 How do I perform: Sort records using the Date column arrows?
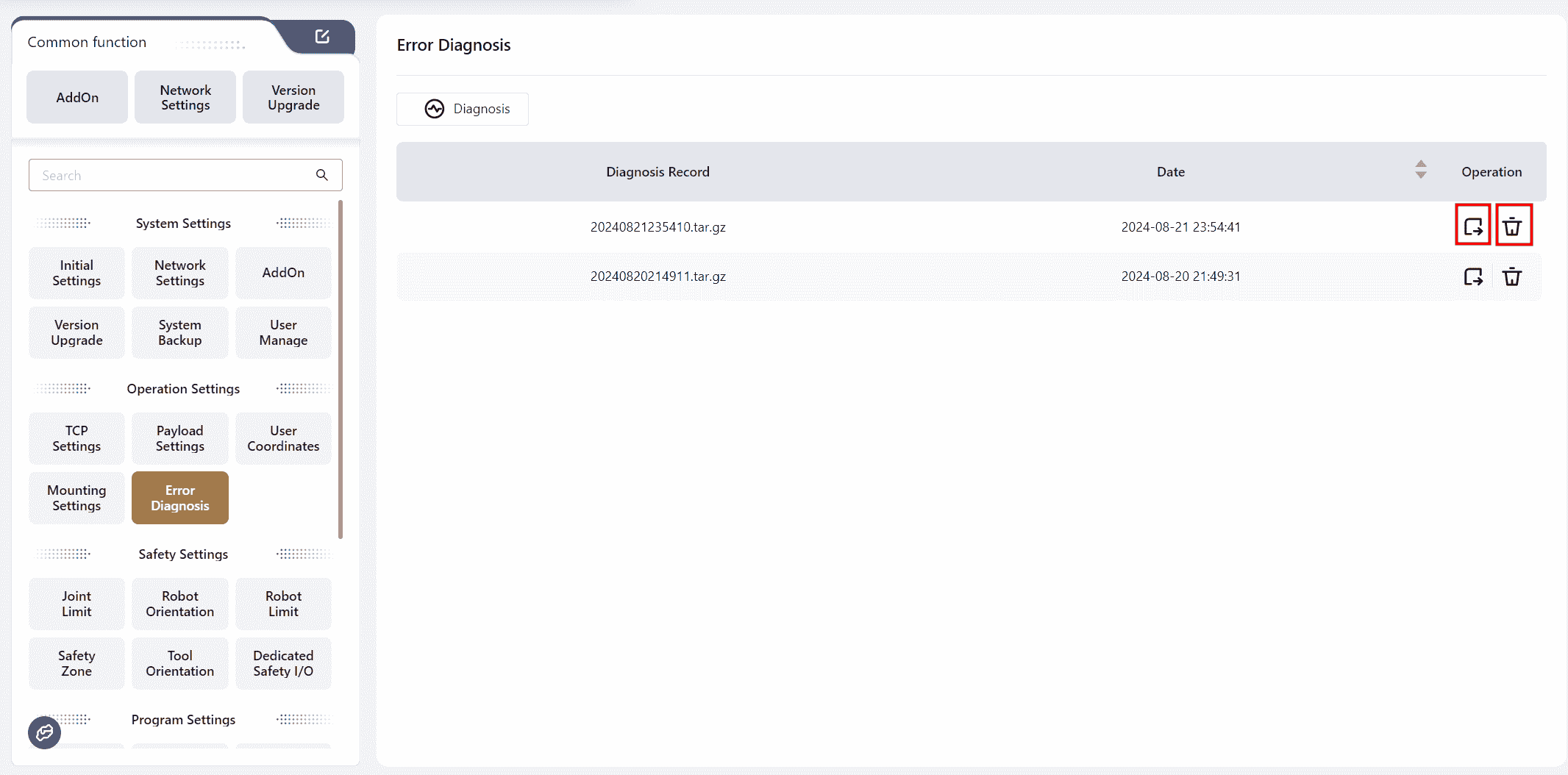[x=1420, y=170]
